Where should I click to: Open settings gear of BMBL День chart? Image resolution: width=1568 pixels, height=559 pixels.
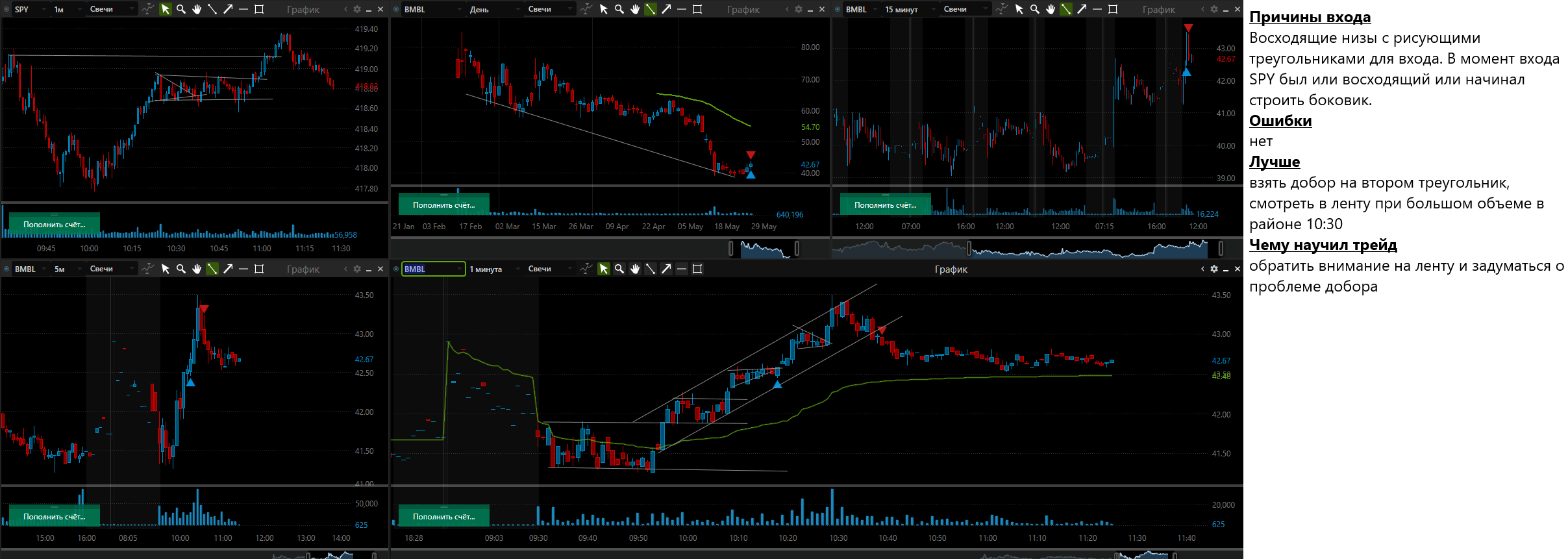(x=798, y=9)
